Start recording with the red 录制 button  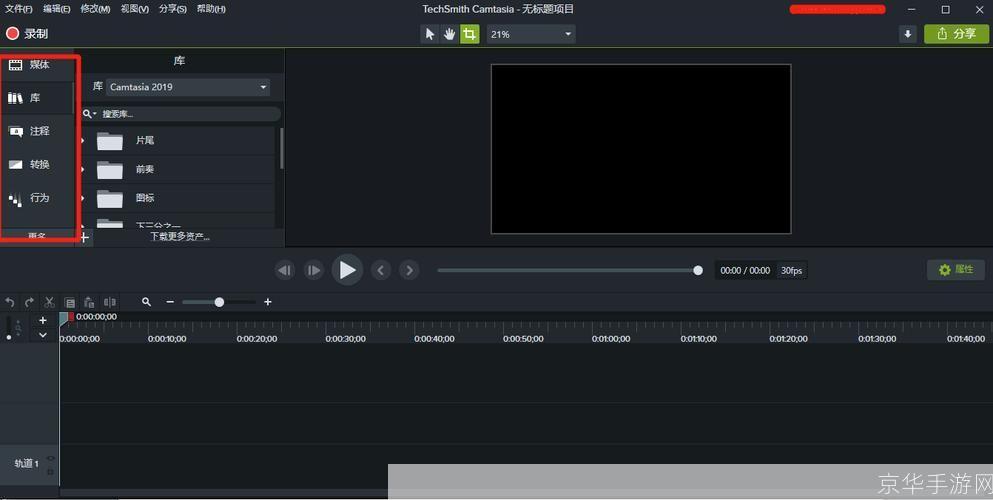[x=27, y=34]
